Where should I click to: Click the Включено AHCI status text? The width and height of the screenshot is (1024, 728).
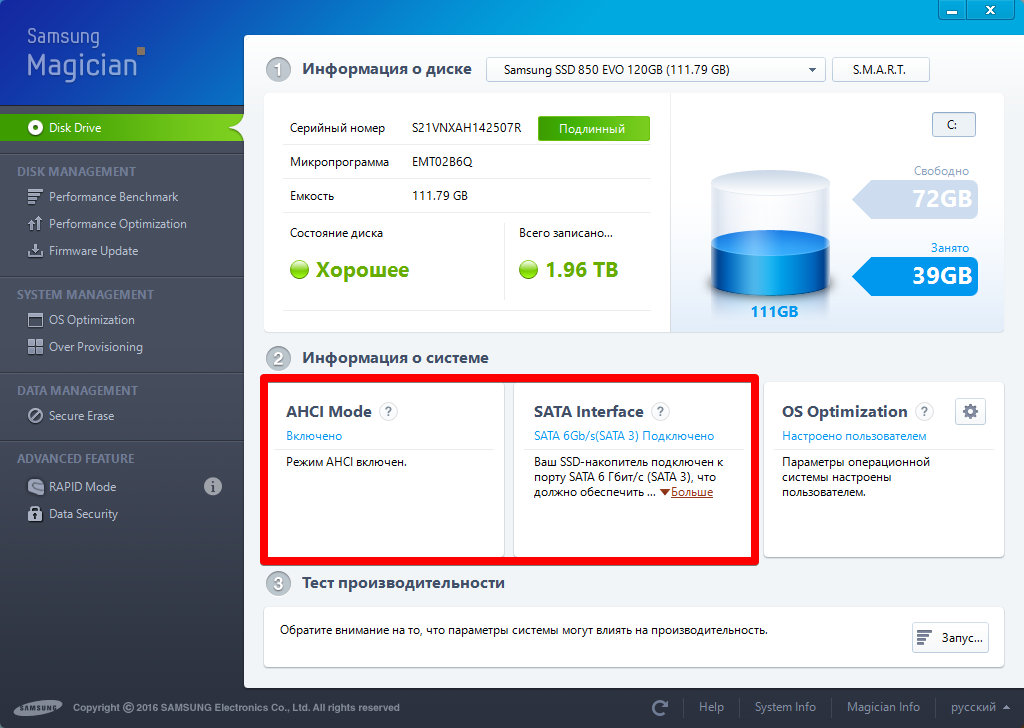(313, 436)
